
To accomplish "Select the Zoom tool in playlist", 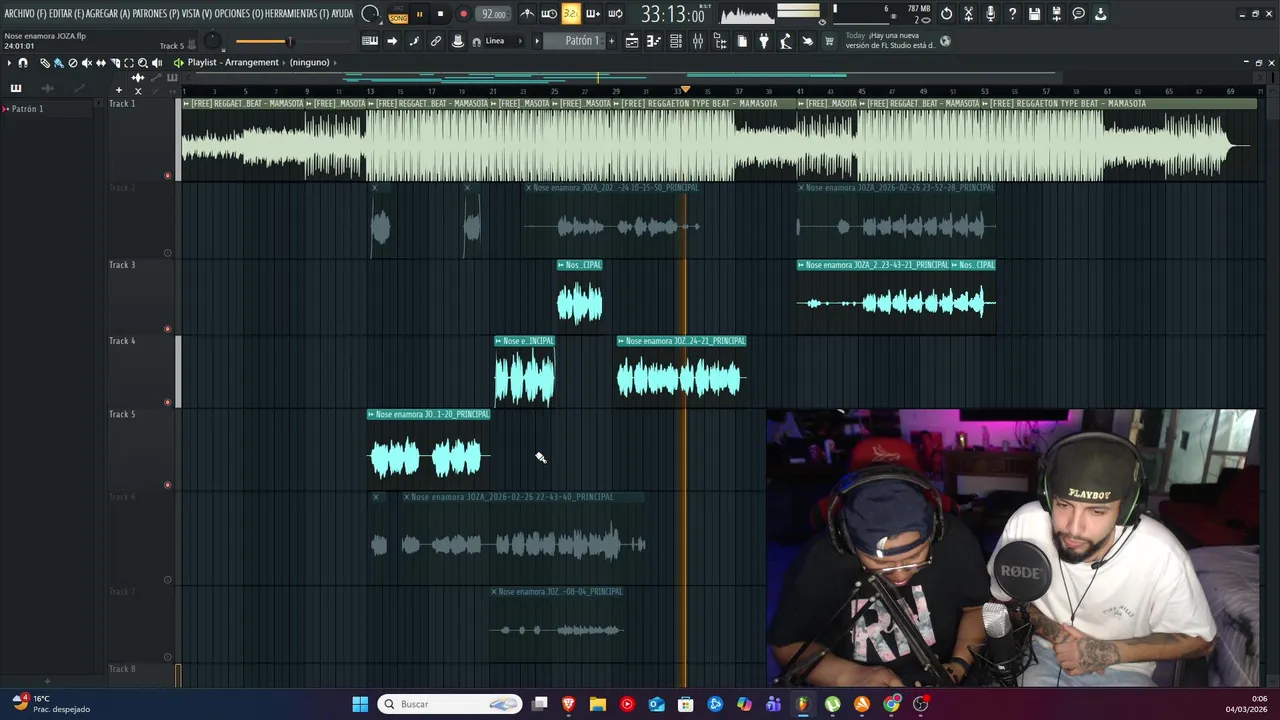I will (143, 63).
